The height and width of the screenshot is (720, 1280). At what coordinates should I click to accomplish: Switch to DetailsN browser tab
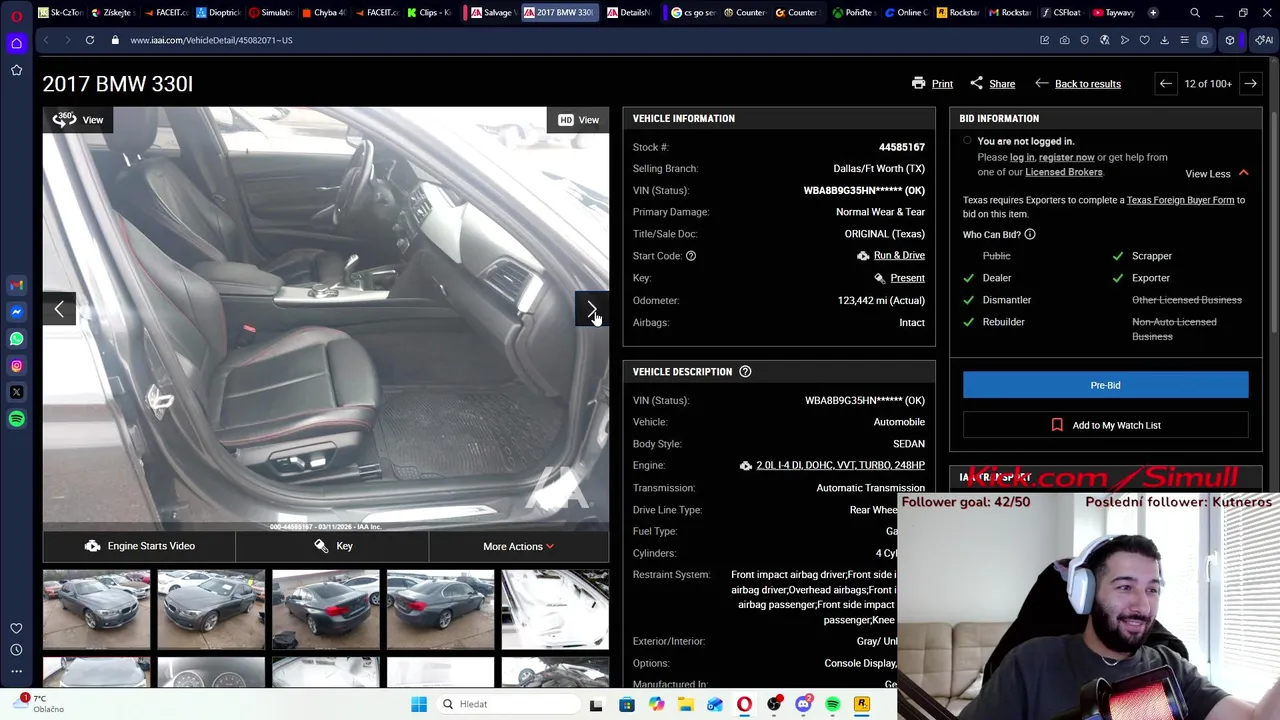click(x=628, y=13)
